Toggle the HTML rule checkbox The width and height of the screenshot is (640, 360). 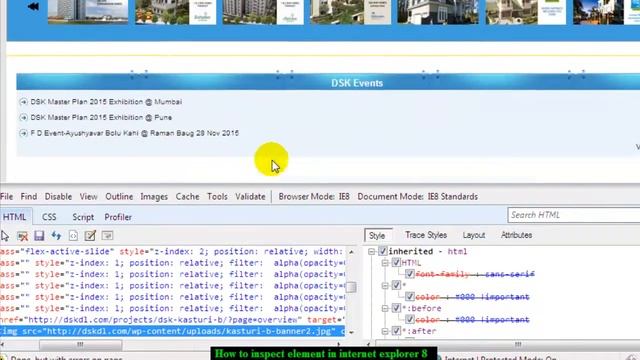click(396, 262)
